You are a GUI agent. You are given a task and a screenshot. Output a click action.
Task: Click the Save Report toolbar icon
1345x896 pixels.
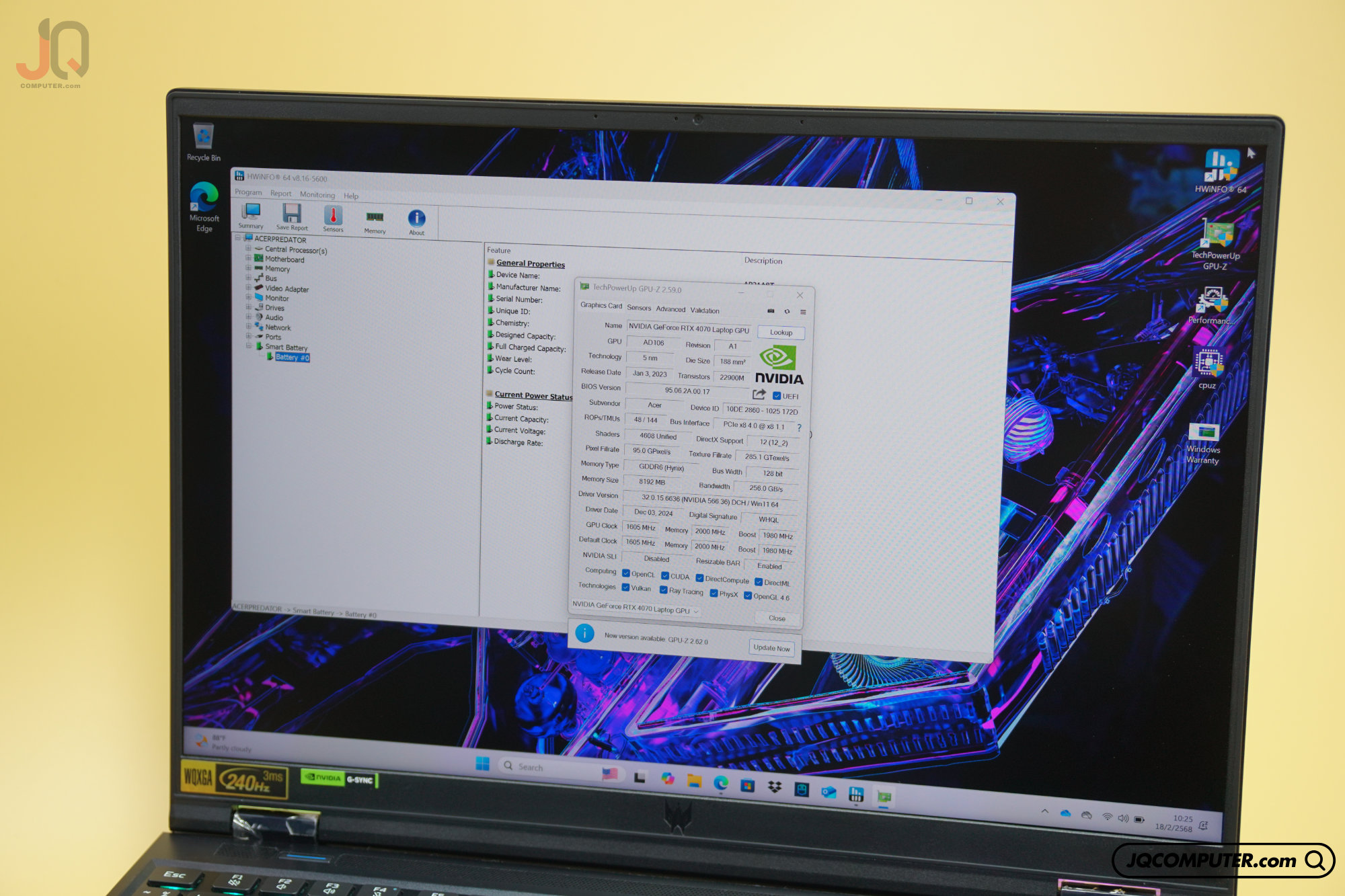[x=292, y=218]
